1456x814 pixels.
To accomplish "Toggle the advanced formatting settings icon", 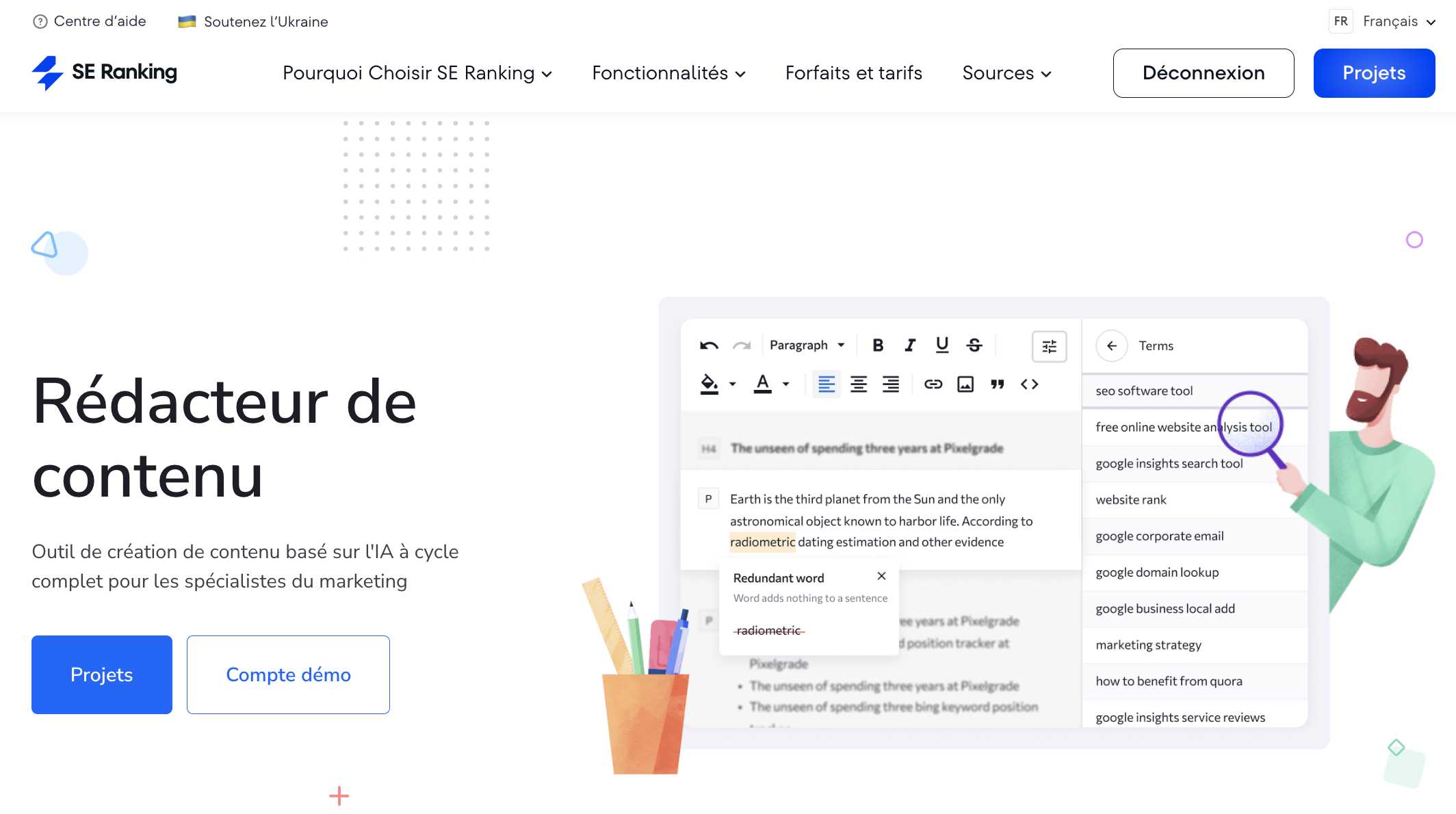I will pos(1050,346).
